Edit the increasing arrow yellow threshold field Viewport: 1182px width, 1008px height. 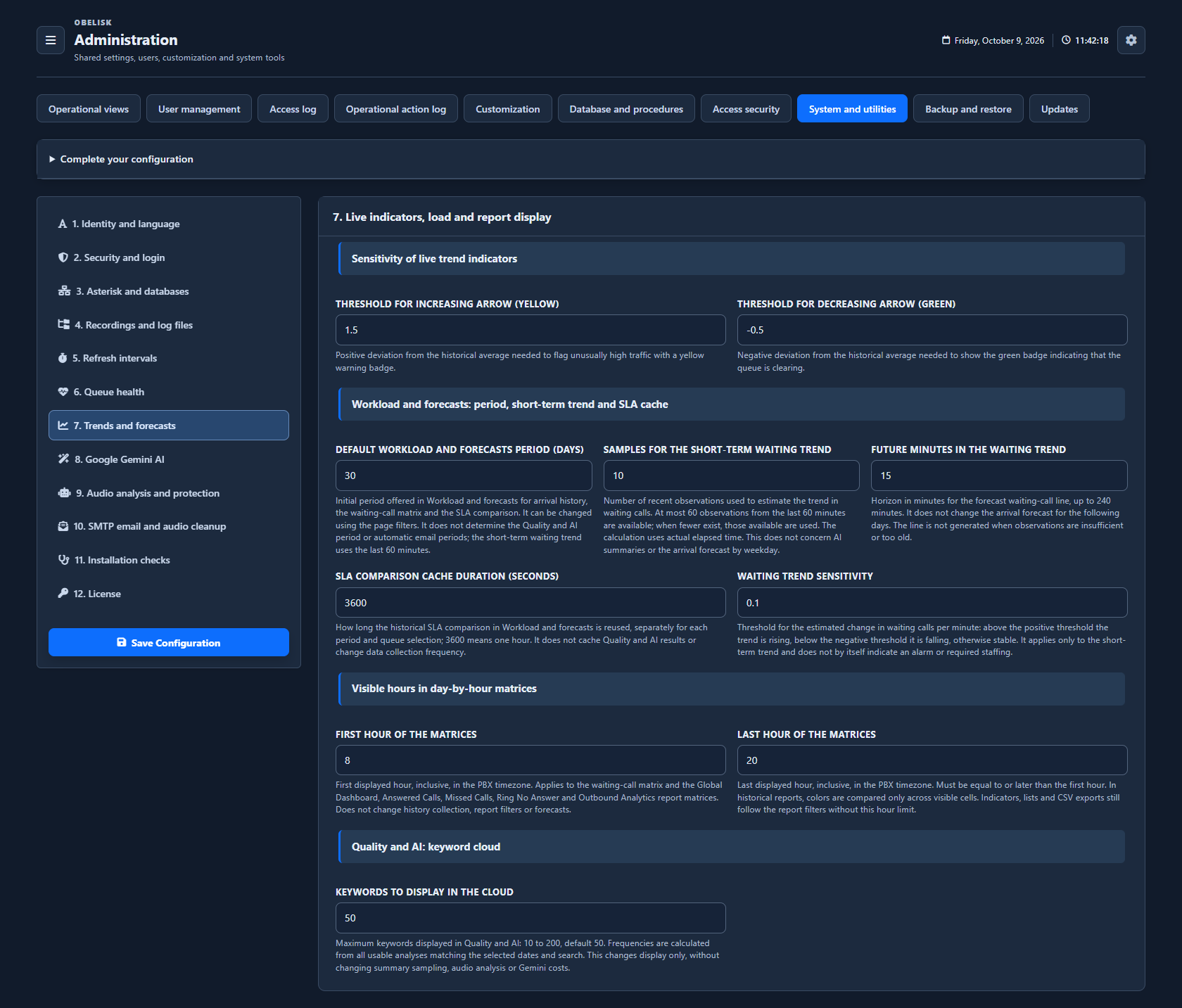tap(530, 330)
